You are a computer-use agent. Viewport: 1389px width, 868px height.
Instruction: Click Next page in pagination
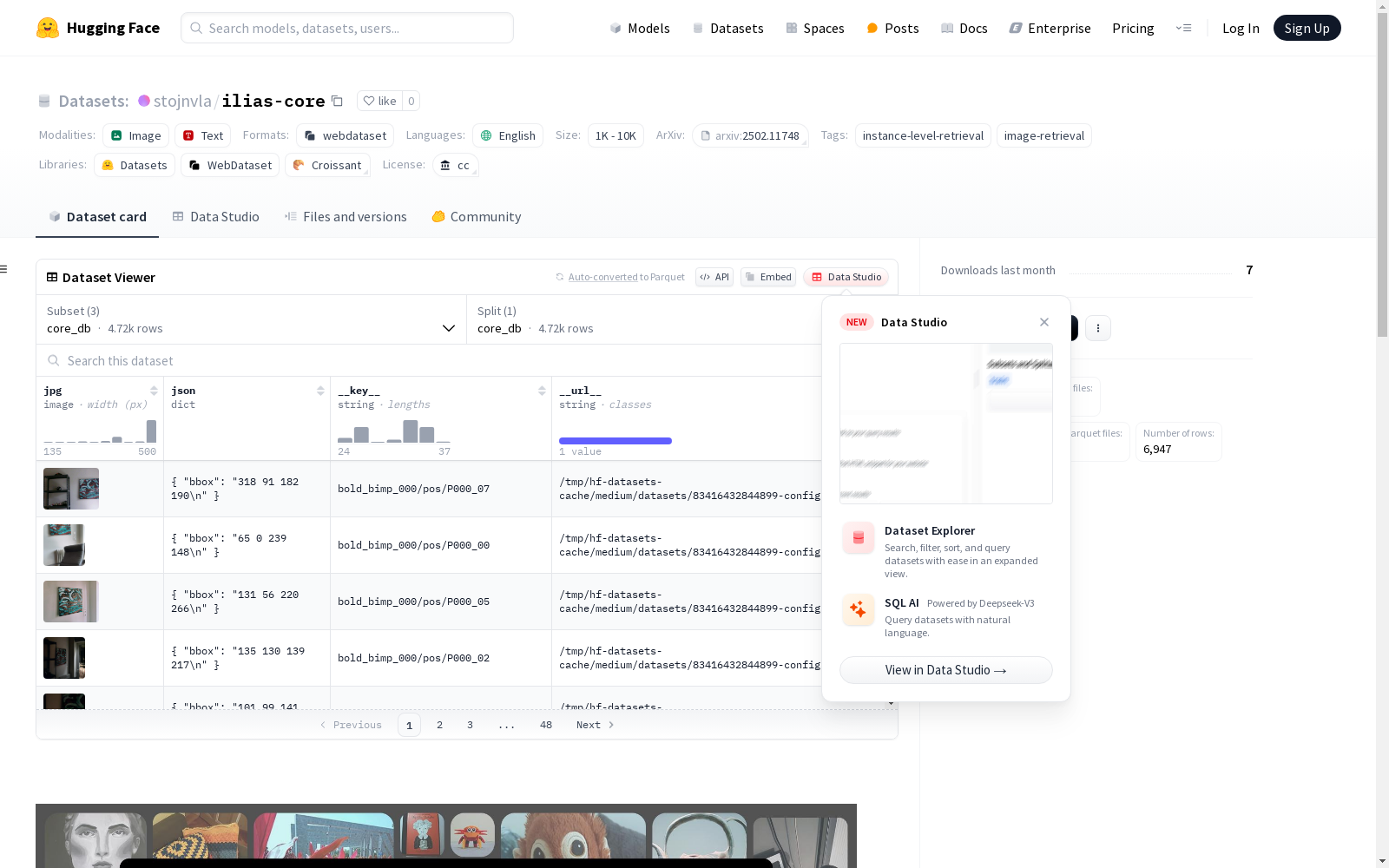[x=596, y=725]
